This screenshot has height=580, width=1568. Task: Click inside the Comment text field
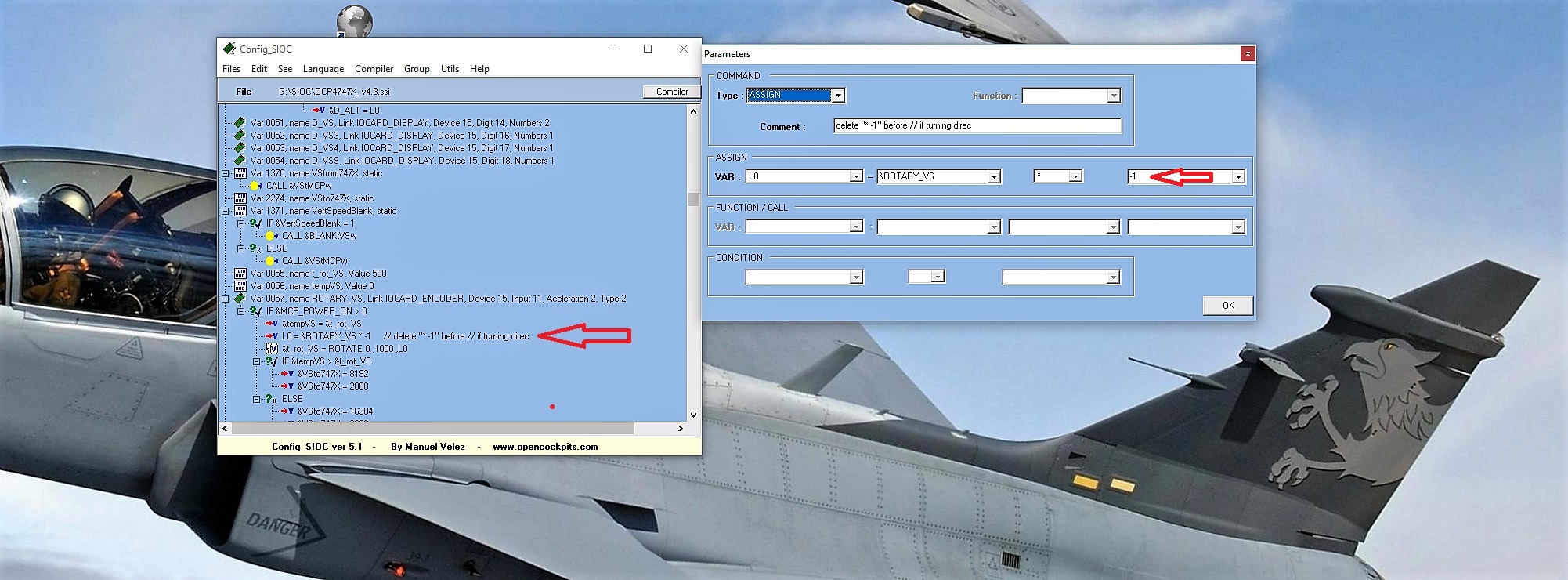point(977,126)
